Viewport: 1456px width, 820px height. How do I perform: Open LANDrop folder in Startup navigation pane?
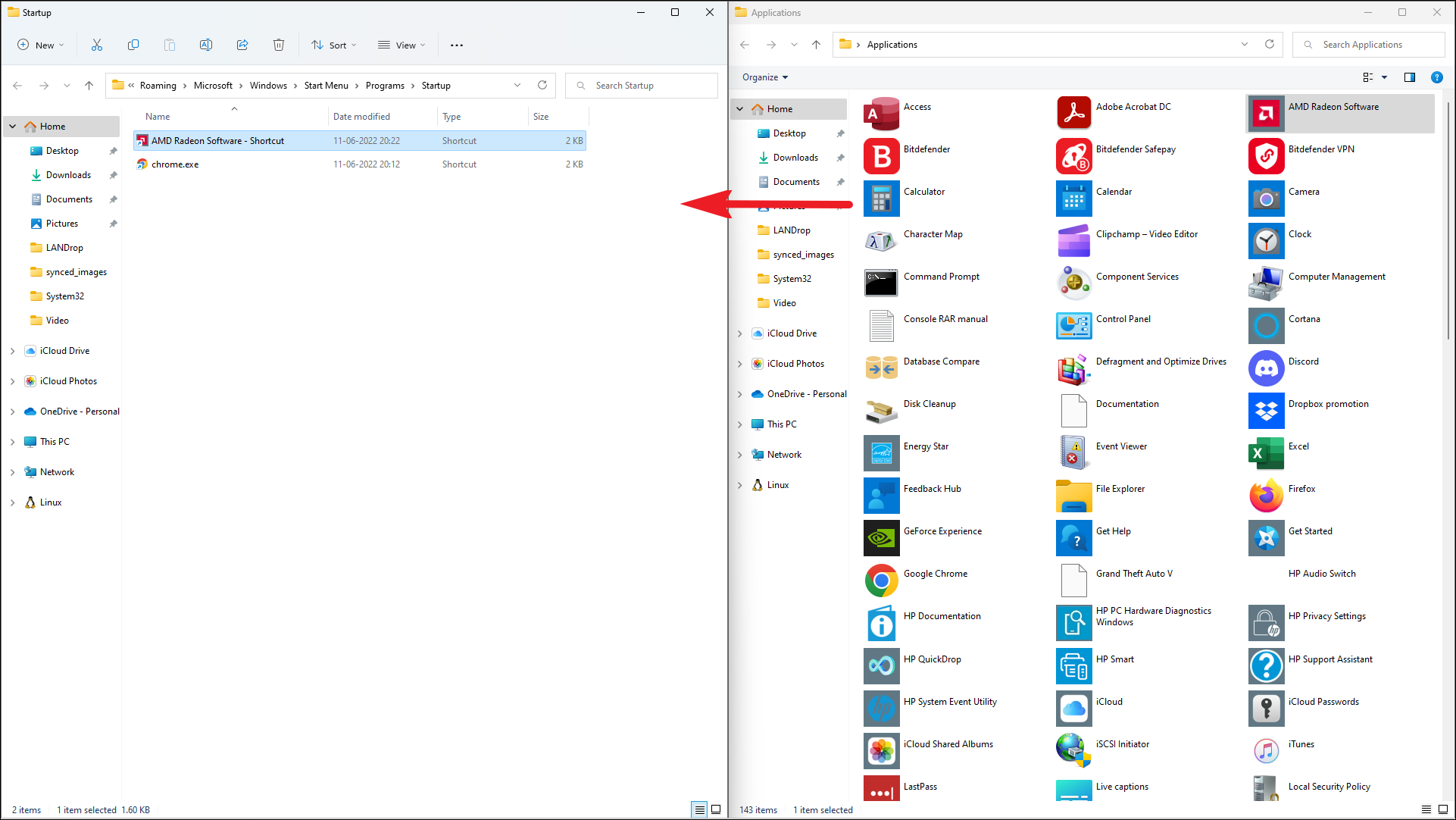coord(64,248)
